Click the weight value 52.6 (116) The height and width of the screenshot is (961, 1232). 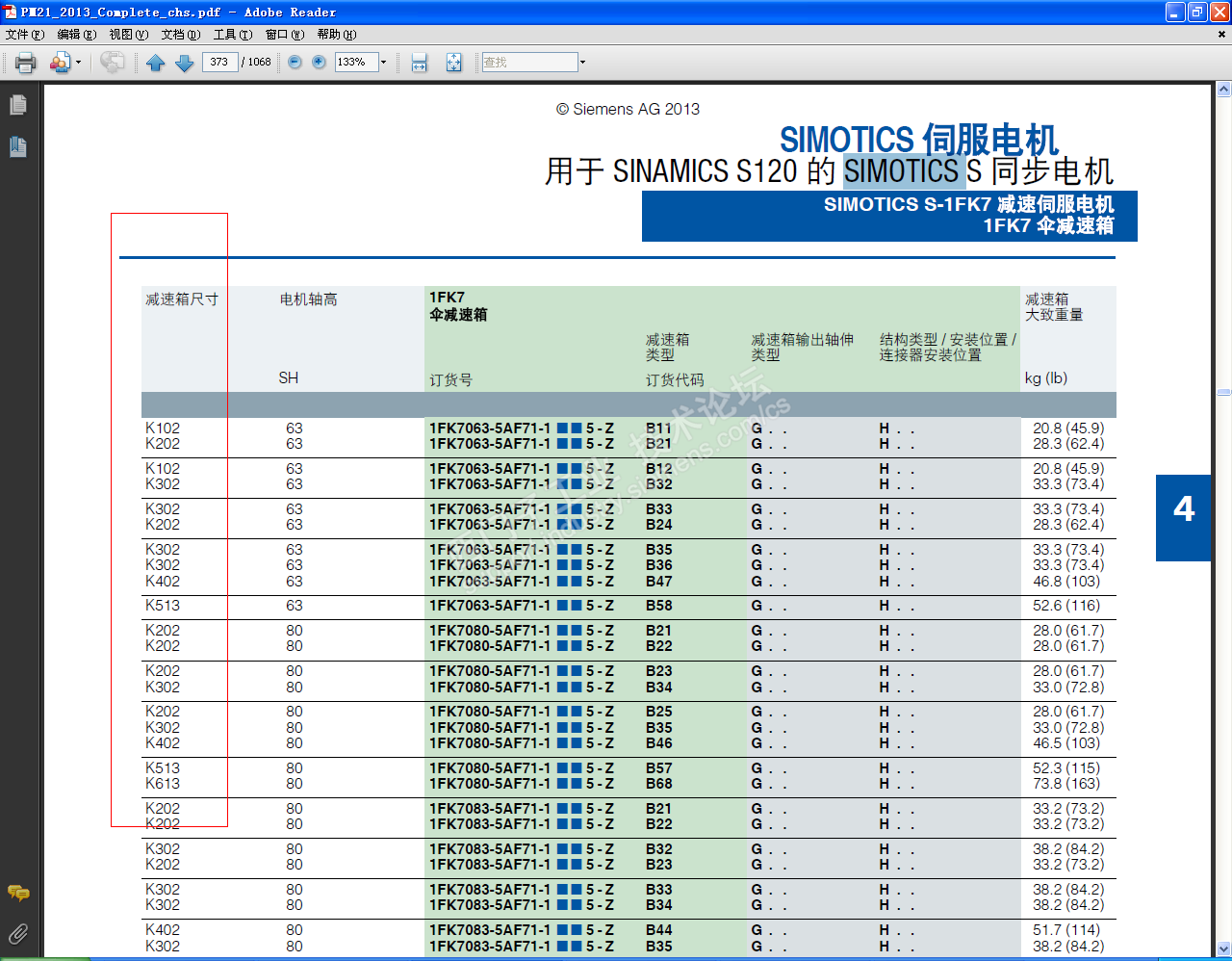tap(1066, 606)
